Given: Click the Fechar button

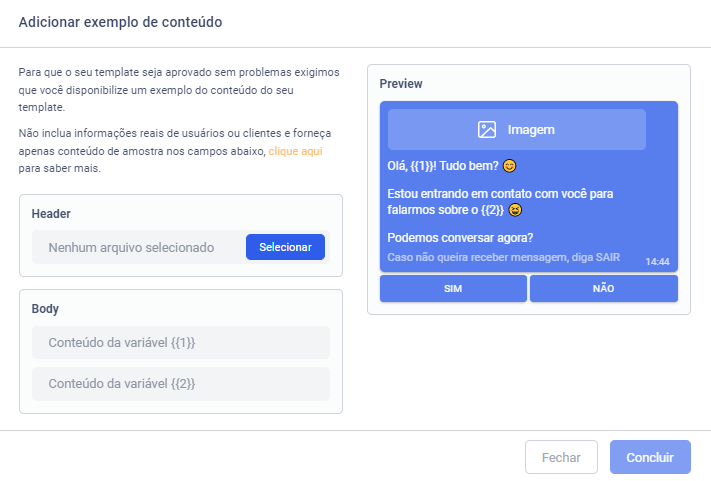Looking at the screenshot, I should click(x=561, y=457).
